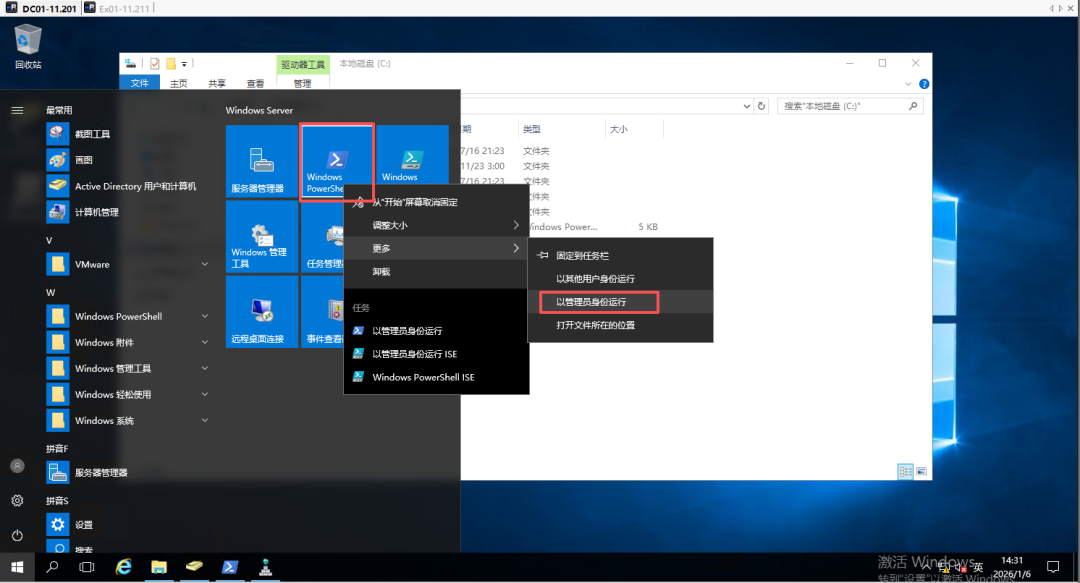
Task: Open the 远程桌面连接 tile
Action: point(262,311)
